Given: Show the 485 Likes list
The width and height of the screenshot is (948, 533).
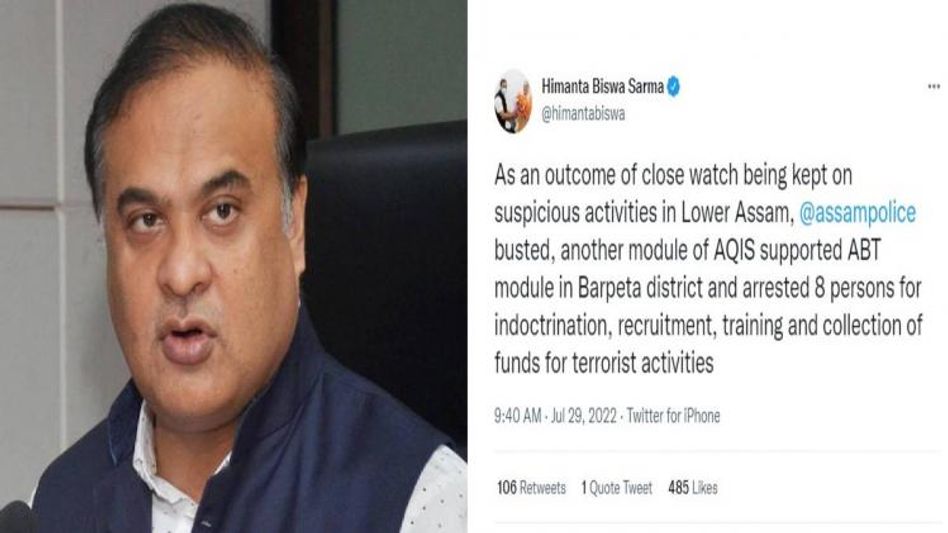Looking at the screenshot, I should coord(692,488).
